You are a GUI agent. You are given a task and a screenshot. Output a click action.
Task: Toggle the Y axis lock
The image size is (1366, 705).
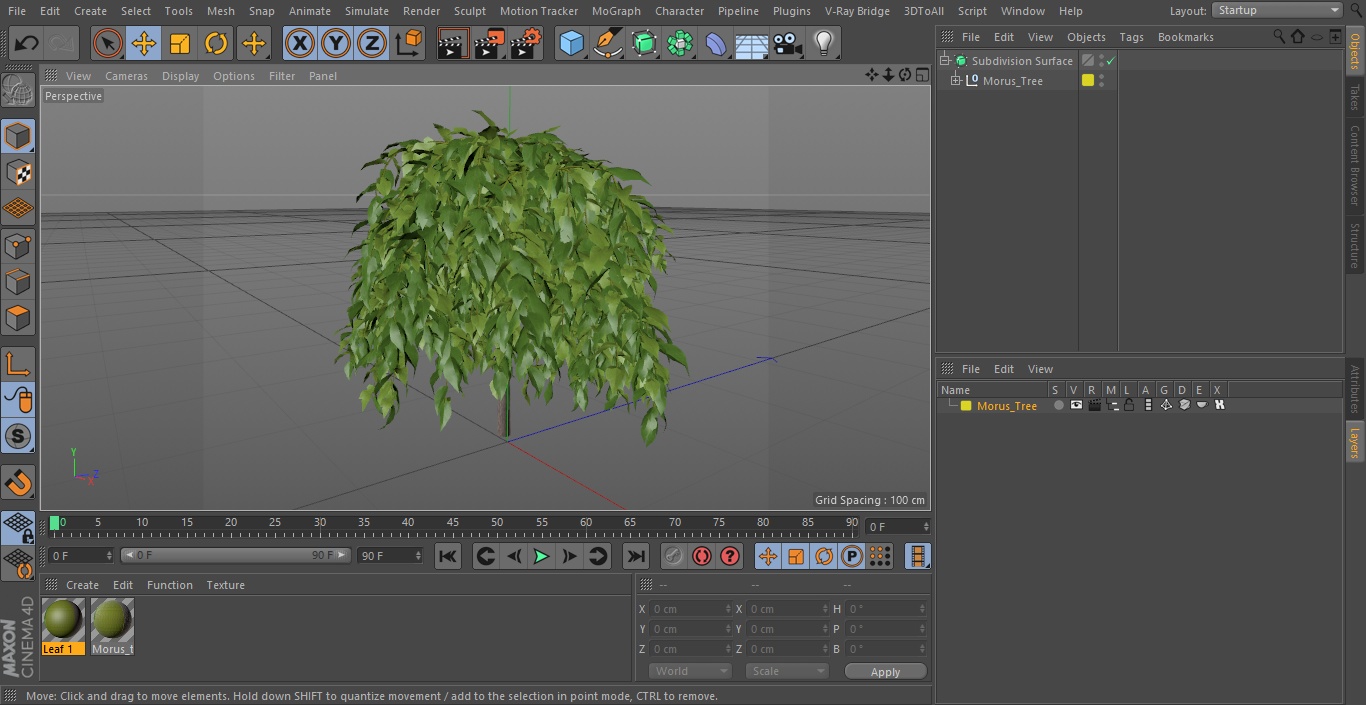(336, 44)
